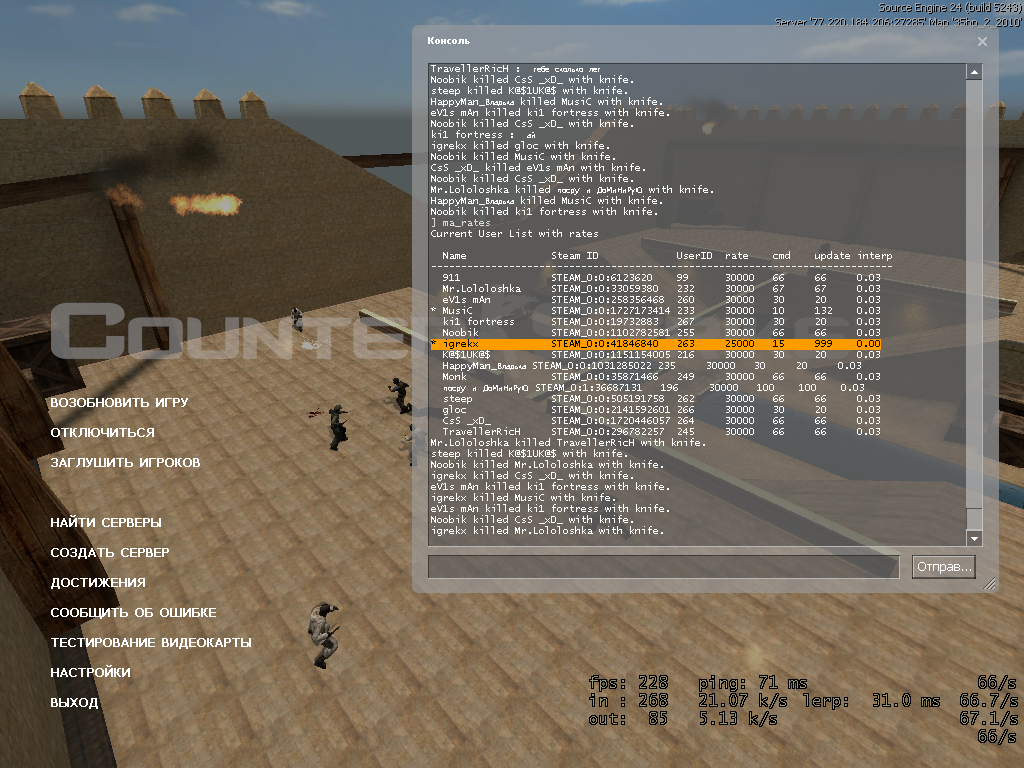Screen dimensions: 1024x768
Task: Select the highlighted igrekx row in rates list
Action: [x=656, y=344]
